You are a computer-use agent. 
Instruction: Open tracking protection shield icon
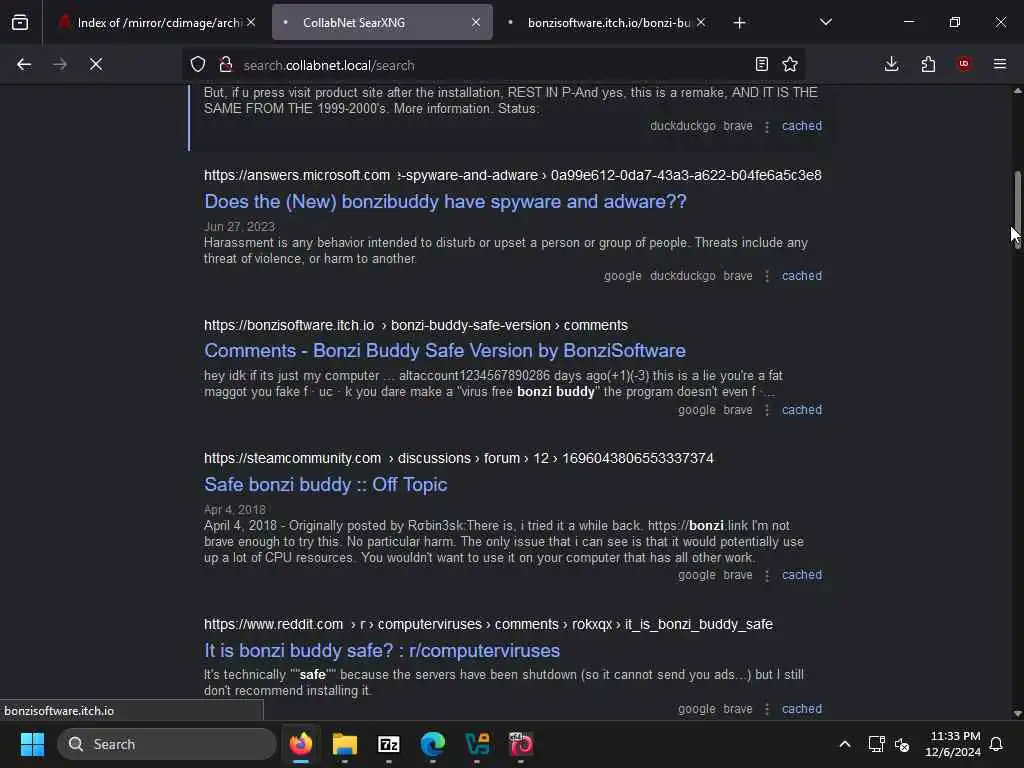click(x=198, y=64)
